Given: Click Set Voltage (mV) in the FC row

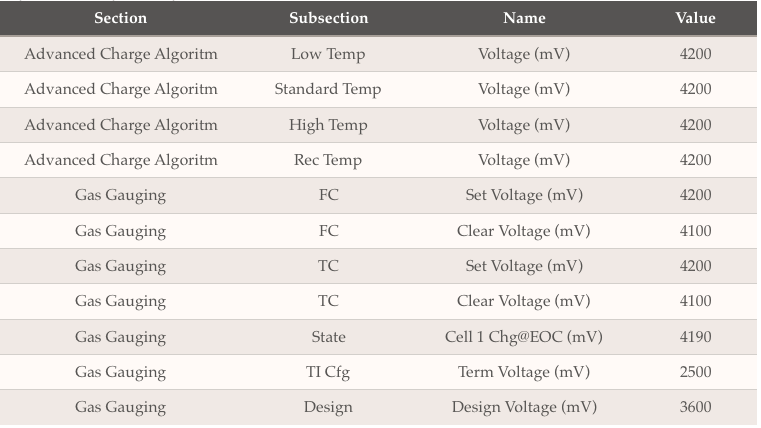Looking at the screenshot, I should click(524, 195).
